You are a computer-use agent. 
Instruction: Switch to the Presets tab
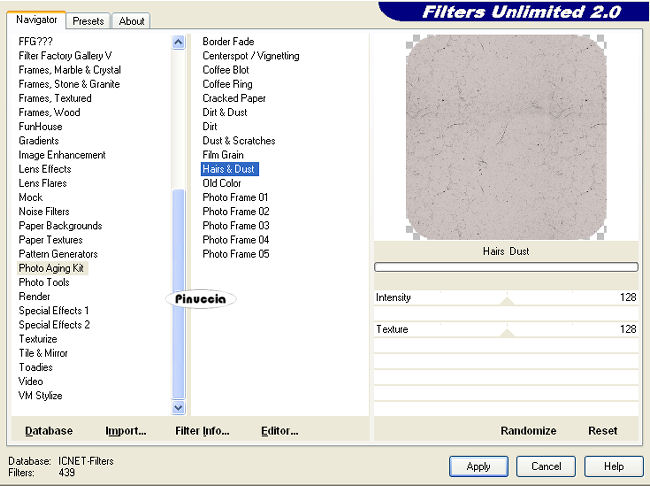[x=89, y=20]
